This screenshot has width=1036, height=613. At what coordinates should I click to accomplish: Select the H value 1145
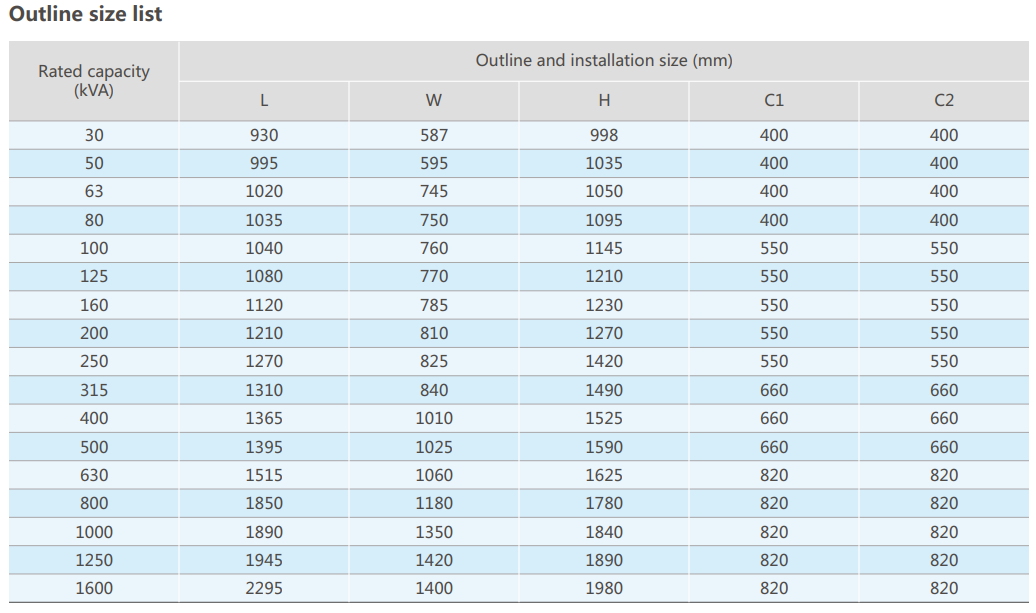[x=604, y=248]
